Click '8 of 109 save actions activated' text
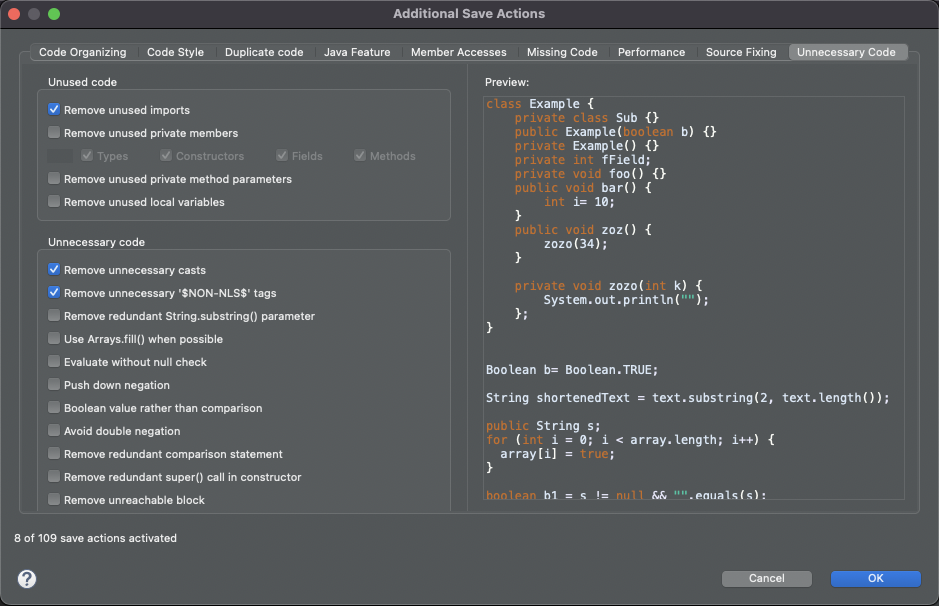939x606 pixels. point(95,538)
